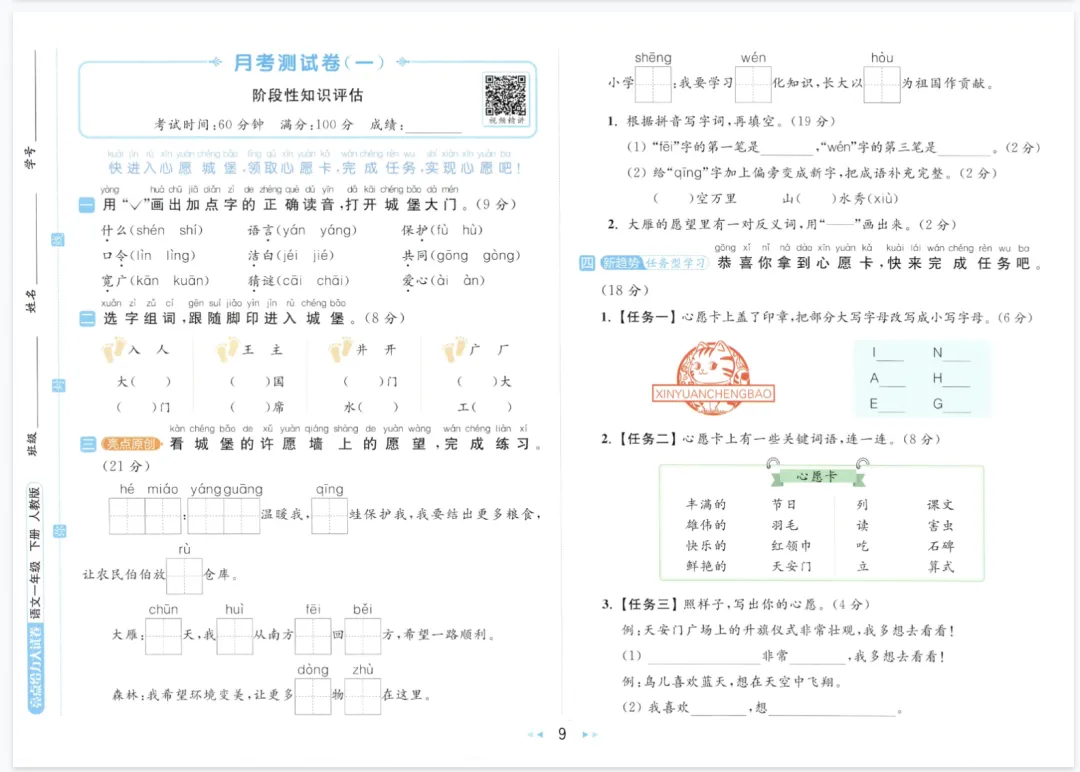Click the writing box under dòng

pos(313,696)
